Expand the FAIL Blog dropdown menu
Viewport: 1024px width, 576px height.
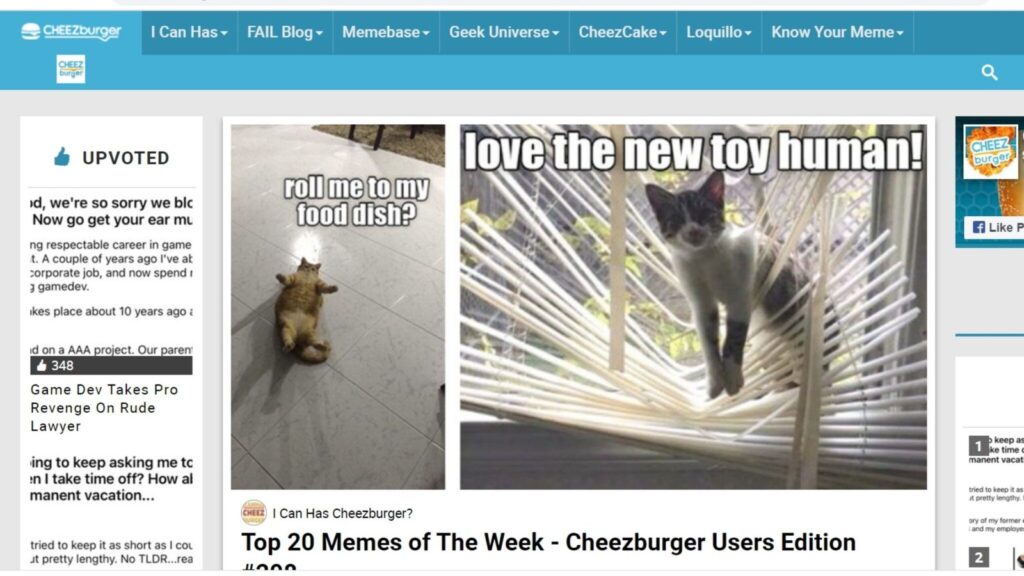285,32
